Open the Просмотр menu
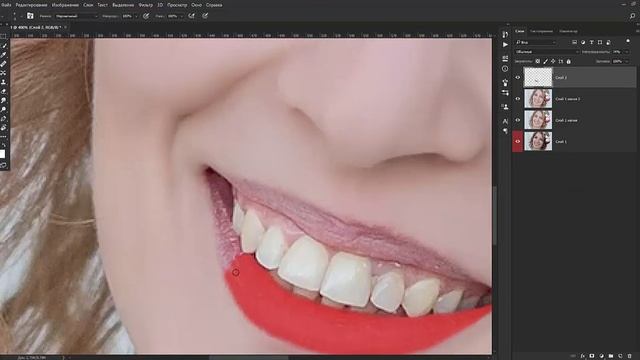The height and width of the screenshot is (360, 640). coord(177,5)
